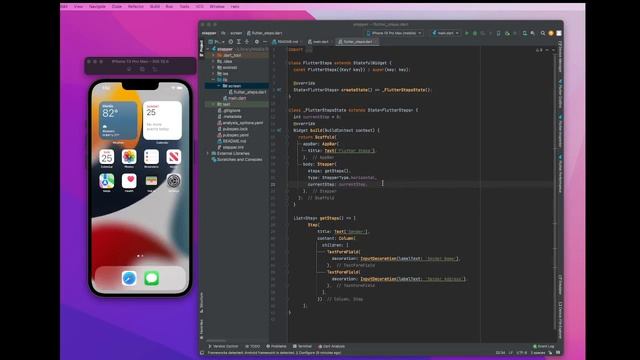Screen dimensions: 640x360
Task: Click the simulator rotate icon
Action: click(155, 69)
